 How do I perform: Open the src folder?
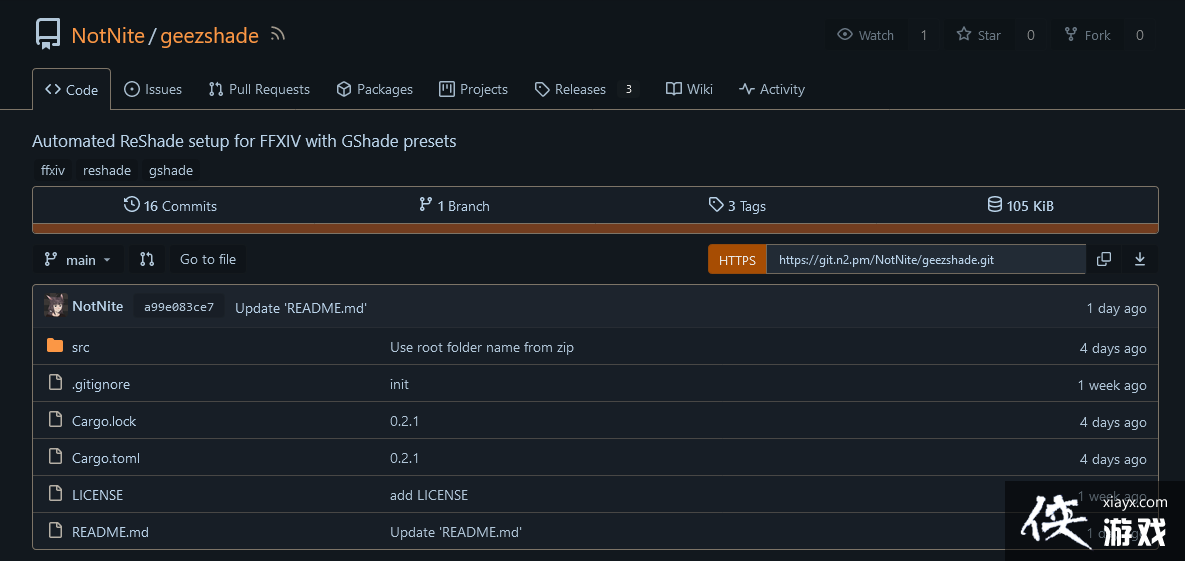coord(80,347)
